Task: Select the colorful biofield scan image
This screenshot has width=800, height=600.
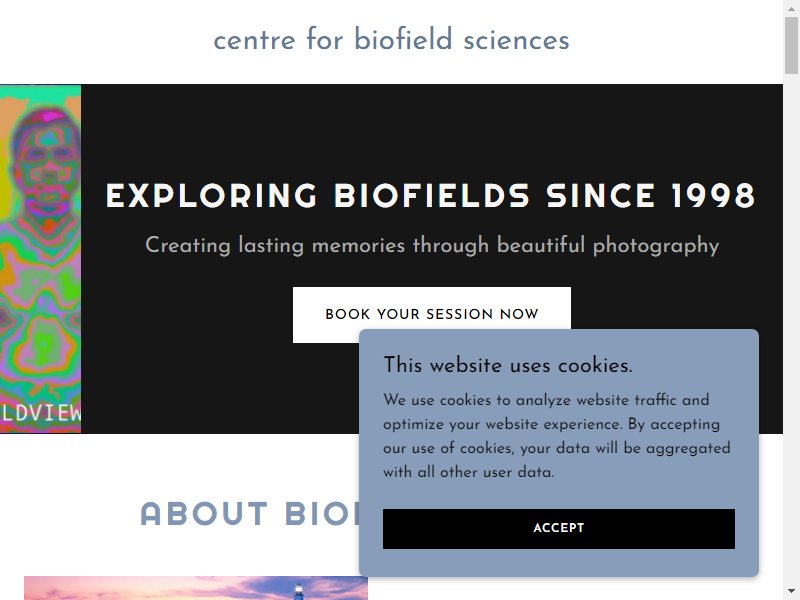Action: 40,259
